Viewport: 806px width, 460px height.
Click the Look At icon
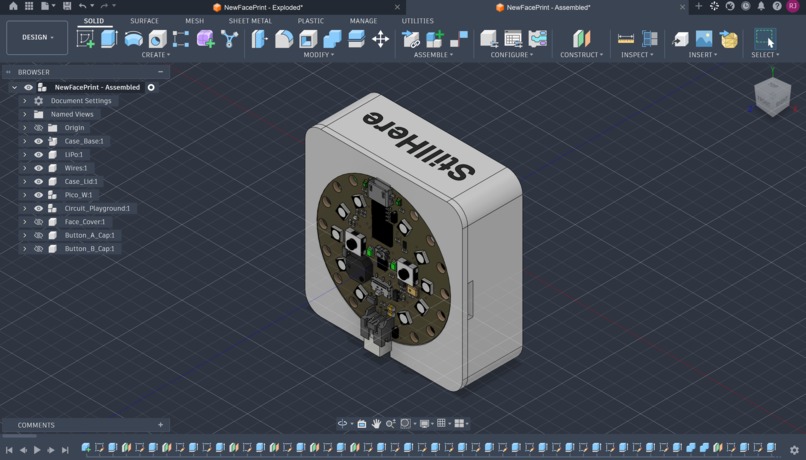tap(362, 424)
